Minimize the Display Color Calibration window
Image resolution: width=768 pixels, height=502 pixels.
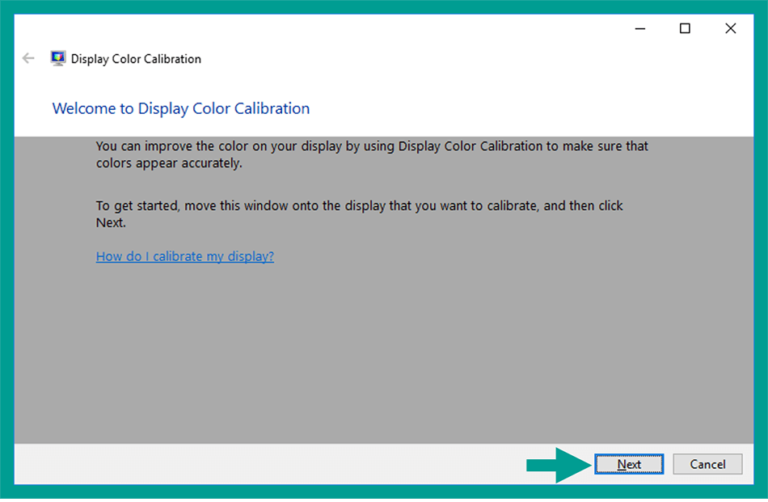coord(640,28)
